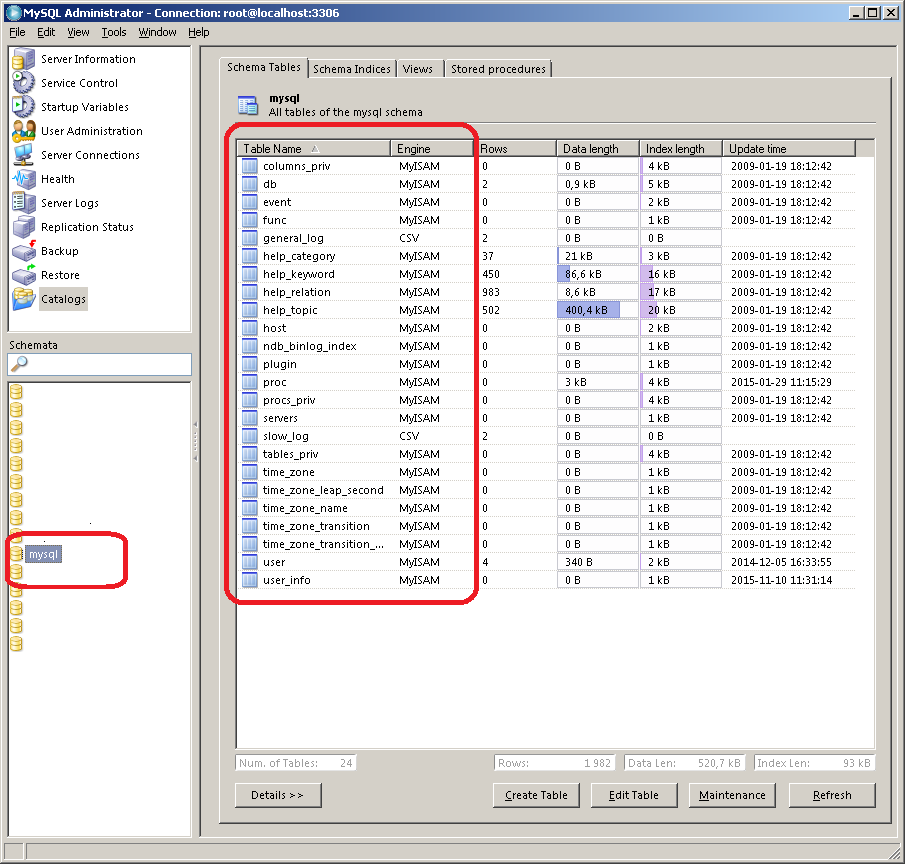The width and height of the screenshot is (905, 864).
Task: Click the magnifier icon in Schemata search
Action: coord(19,364)
